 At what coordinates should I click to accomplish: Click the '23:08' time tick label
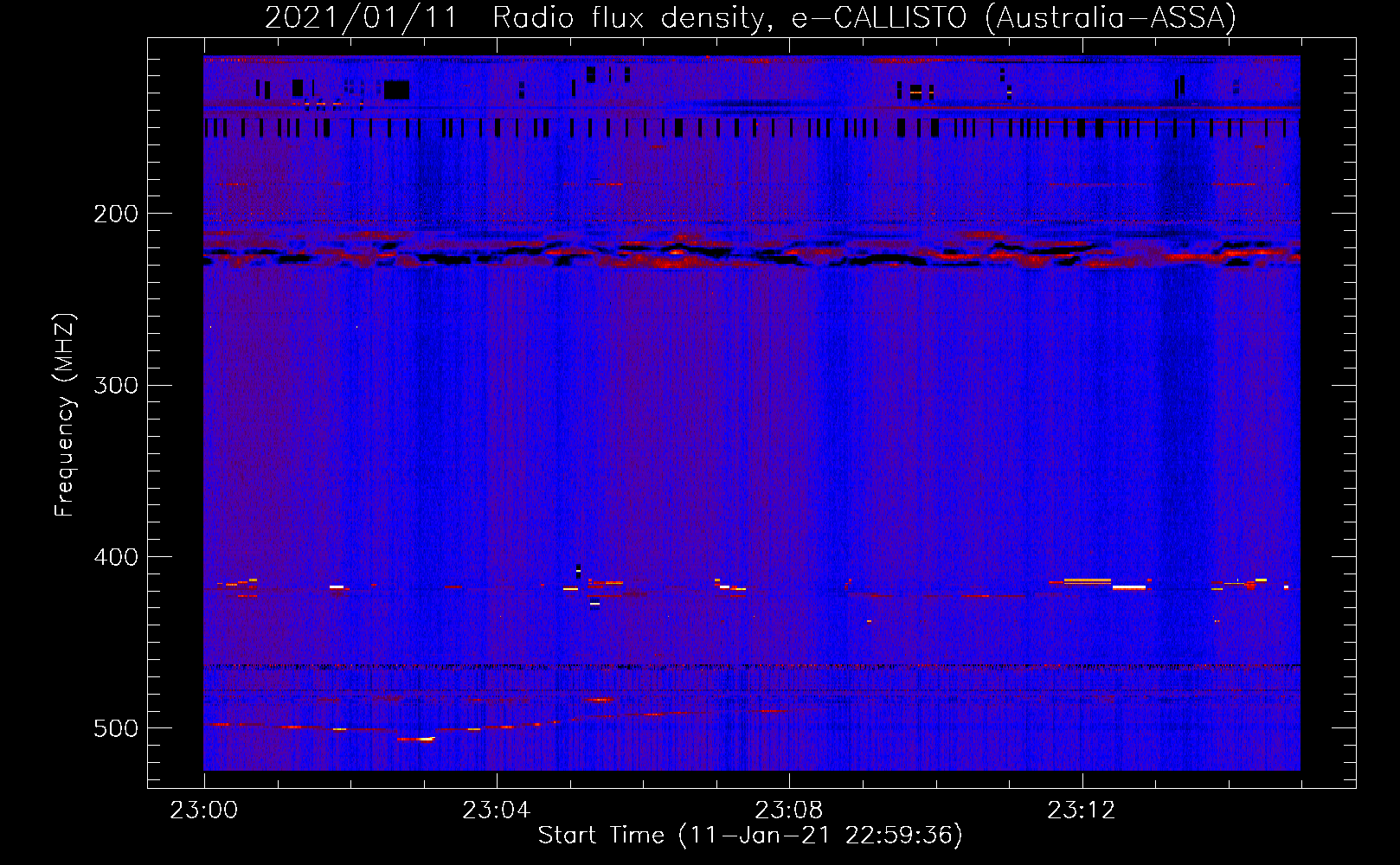pos(789,811)
